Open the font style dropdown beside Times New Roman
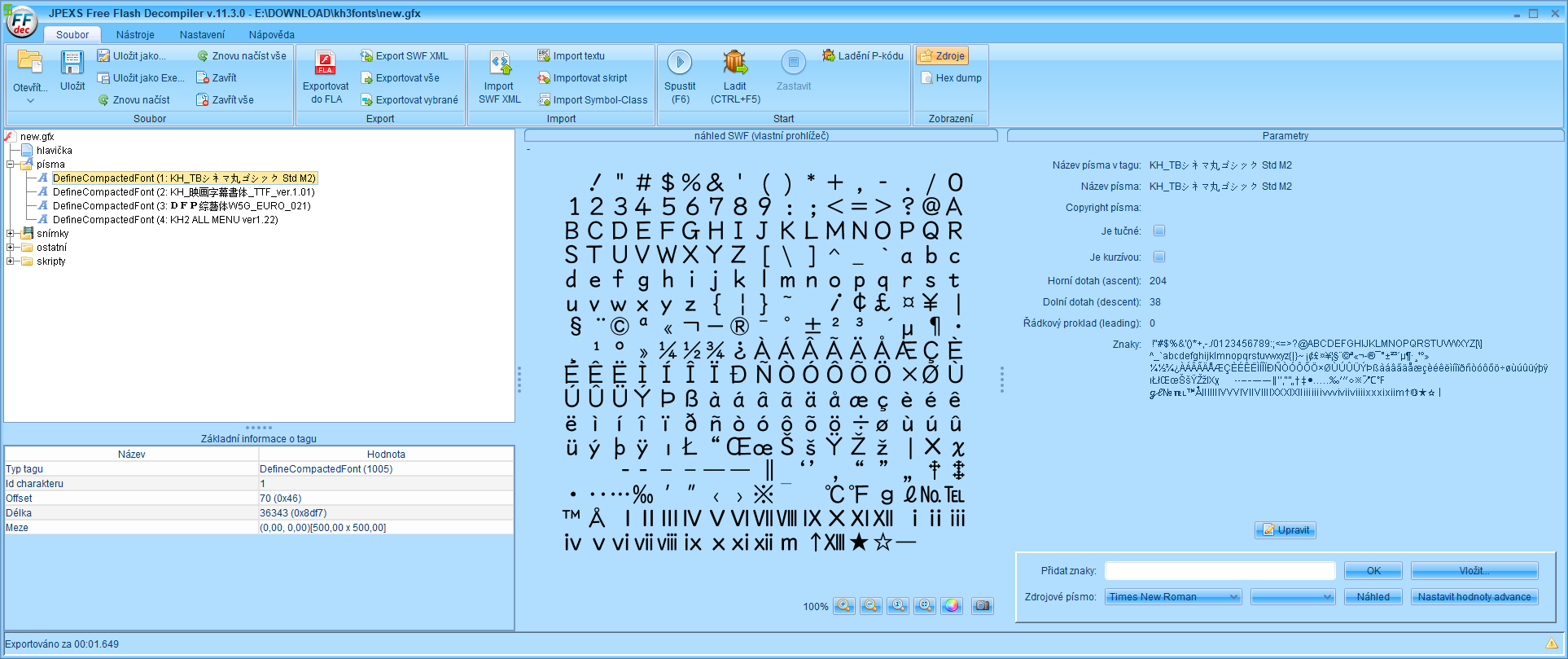 tap(1293, 597)
